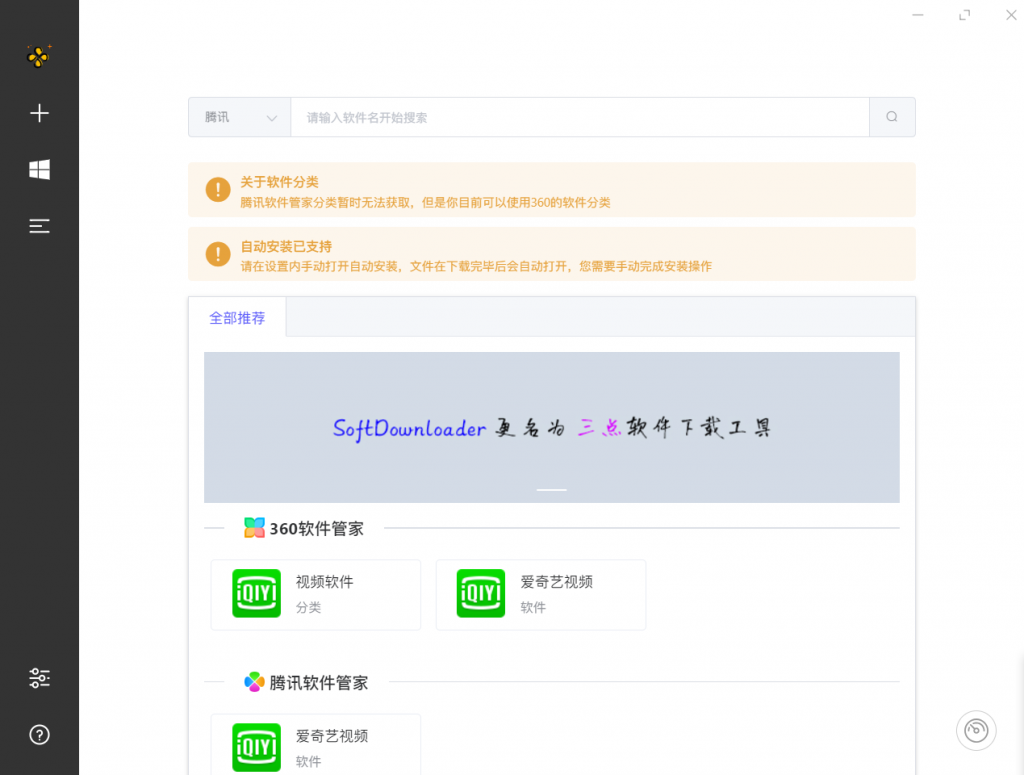This screenshot has width=1024, height=775.
Task: Open the settings sliders icon in sidebar
Action: pos(39,678)
